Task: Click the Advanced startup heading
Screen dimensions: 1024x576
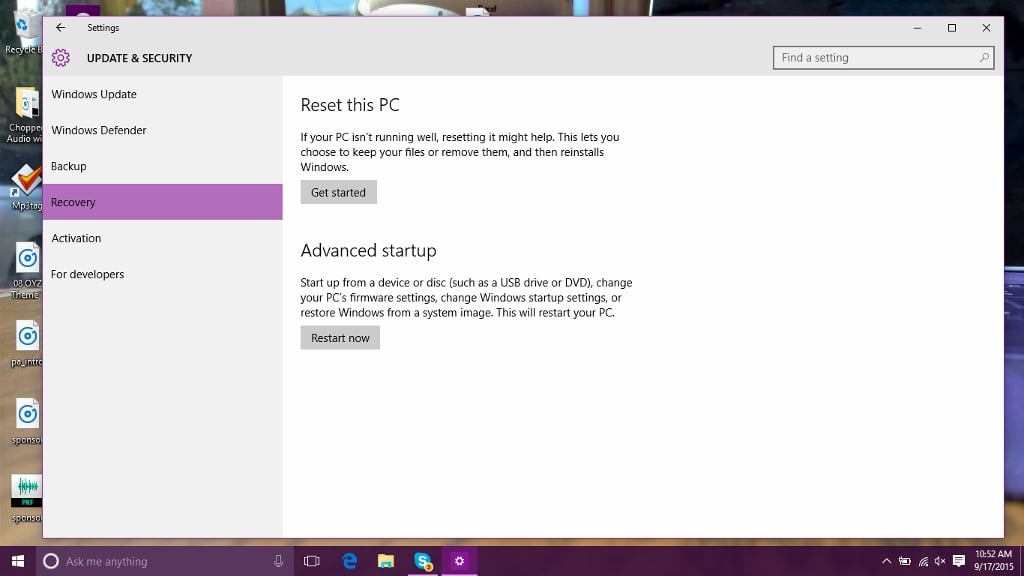Action: coord(368,251)
